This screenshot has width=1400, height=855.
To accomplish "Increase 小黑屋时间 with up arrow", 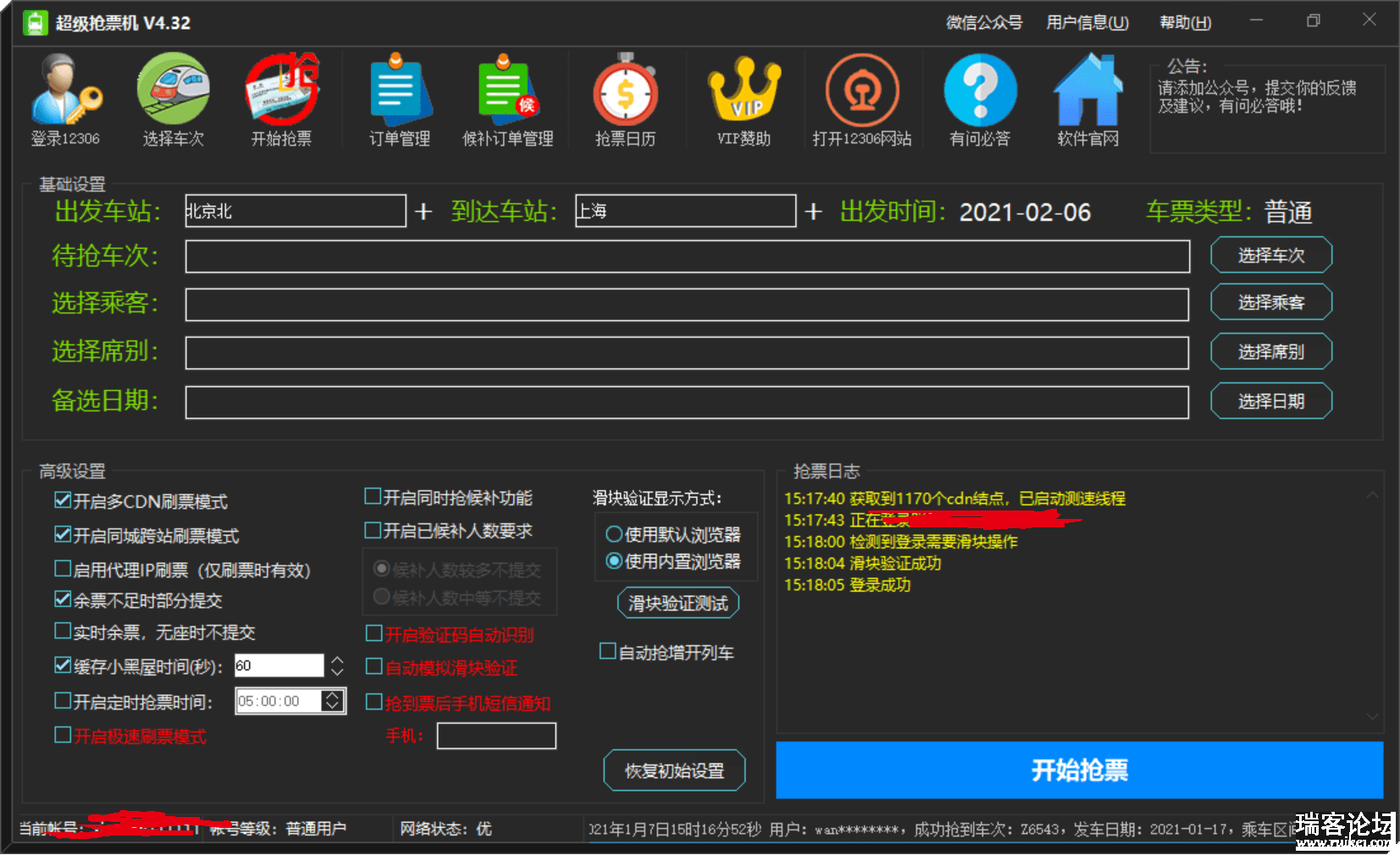I will (337, 660).
